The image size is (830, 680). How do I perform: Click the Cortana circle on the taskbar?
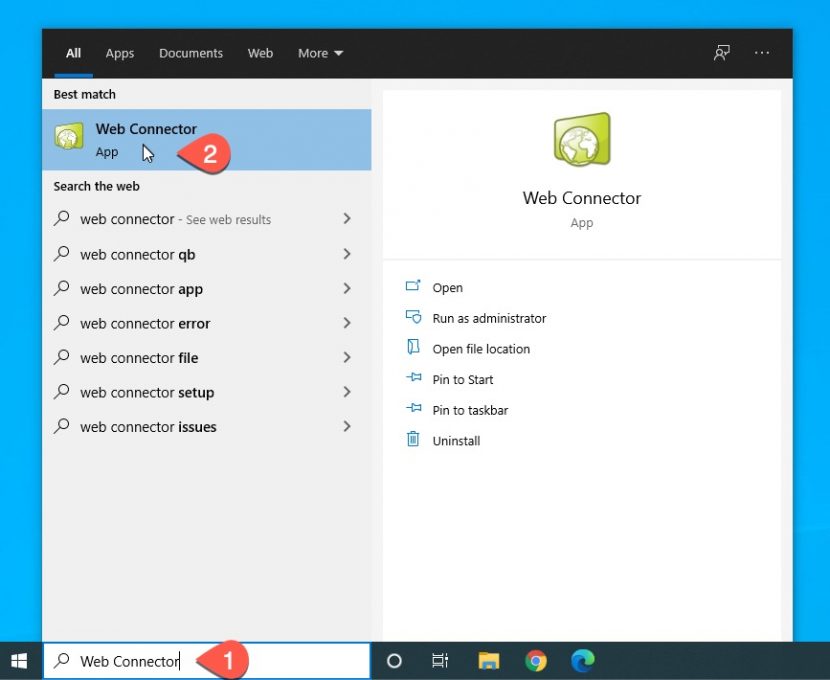(x=394, y=661)
